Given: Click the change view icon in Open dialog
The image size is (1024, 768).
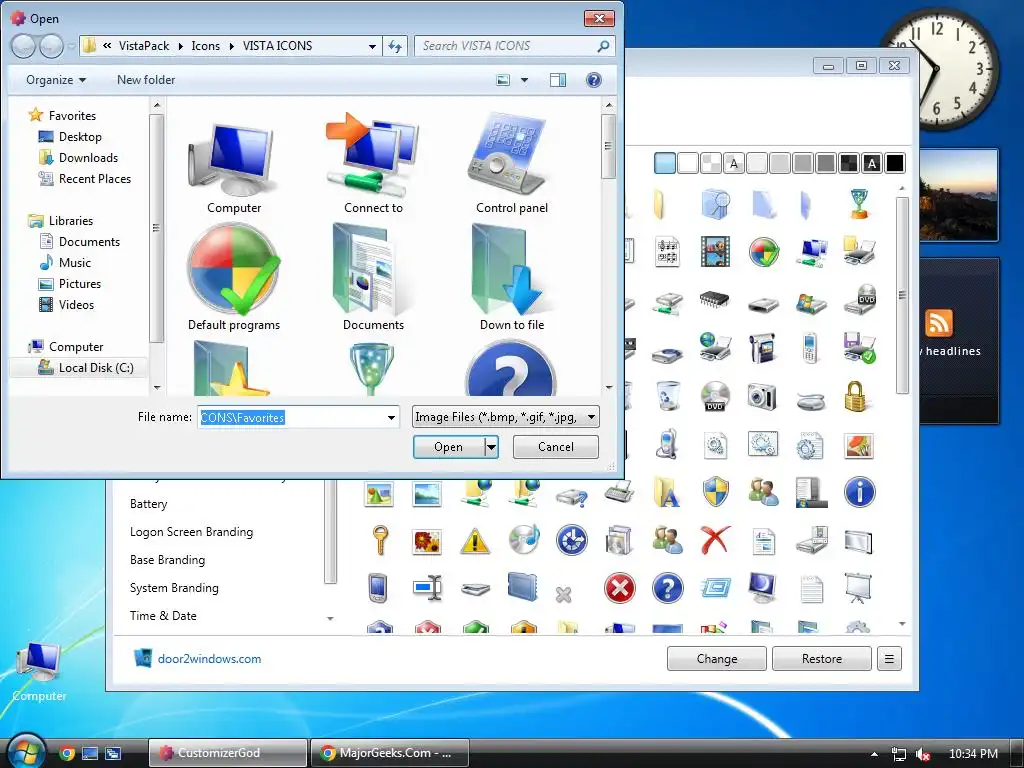Looking at the screenshot, I should (x=503, y=80).
